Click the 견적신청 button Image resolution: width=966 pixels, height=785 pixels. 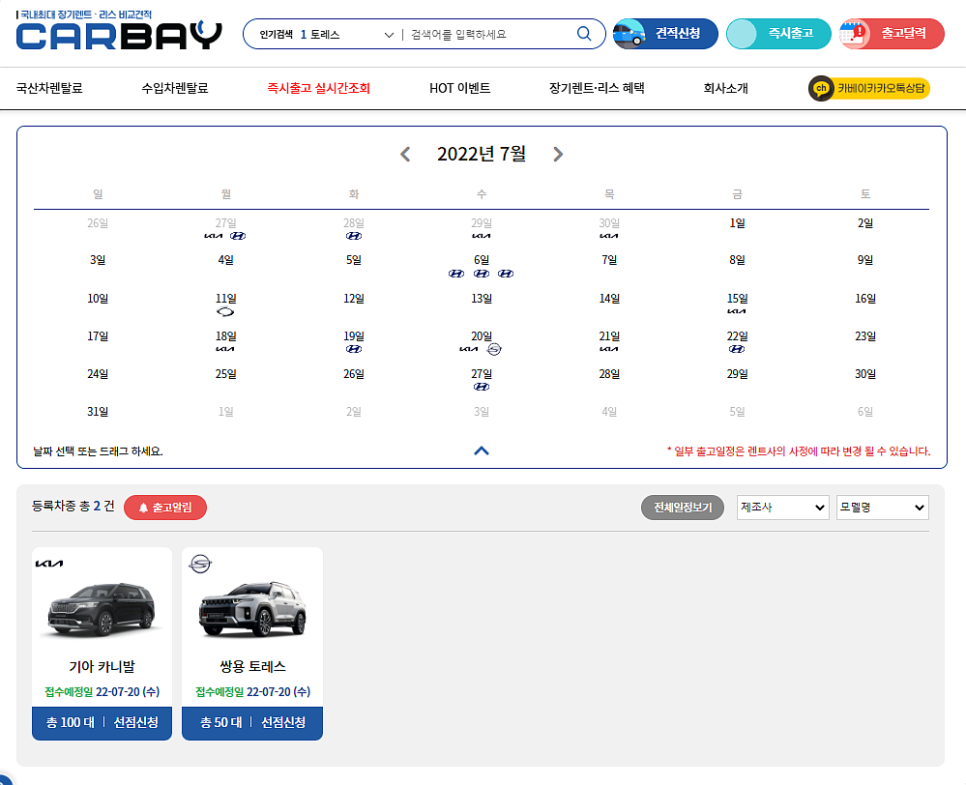click(x=665, y=33)
